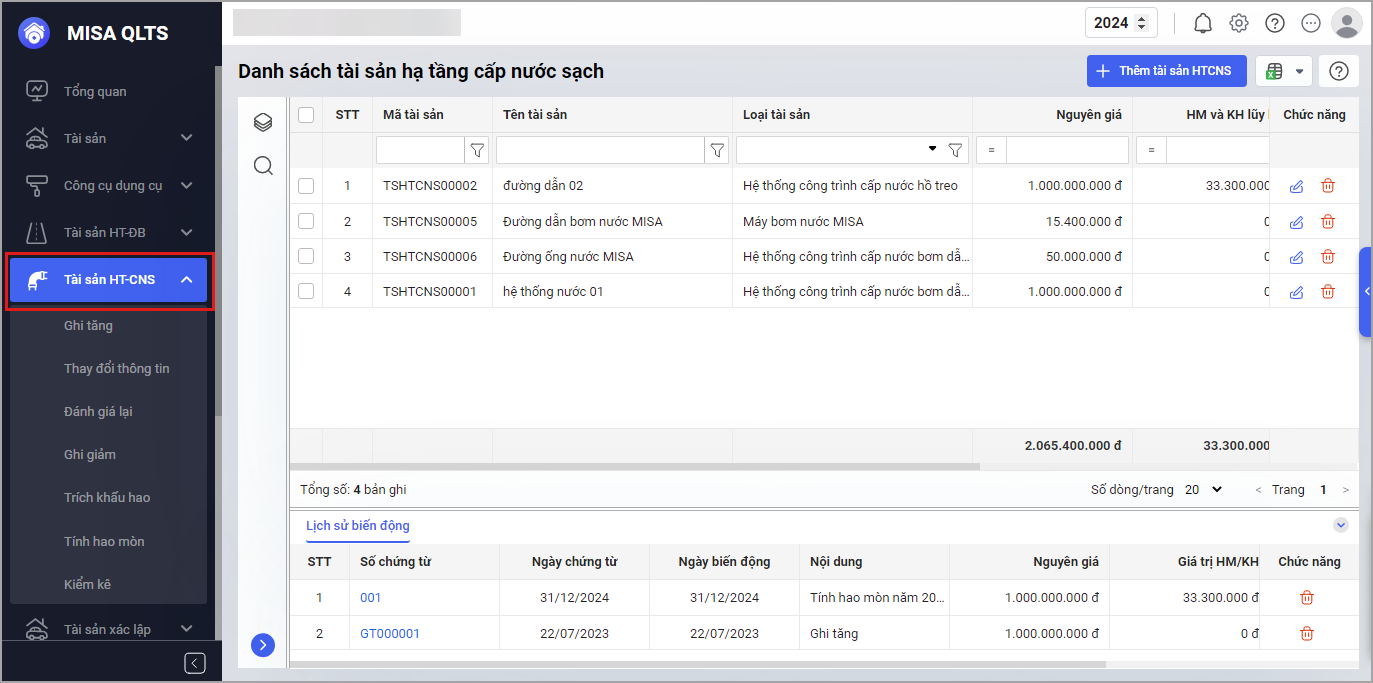The image size is (1373, 683).
Task: Tick the checkbox for row TSHTCNS00002
Action: click(x=306, y=186)
